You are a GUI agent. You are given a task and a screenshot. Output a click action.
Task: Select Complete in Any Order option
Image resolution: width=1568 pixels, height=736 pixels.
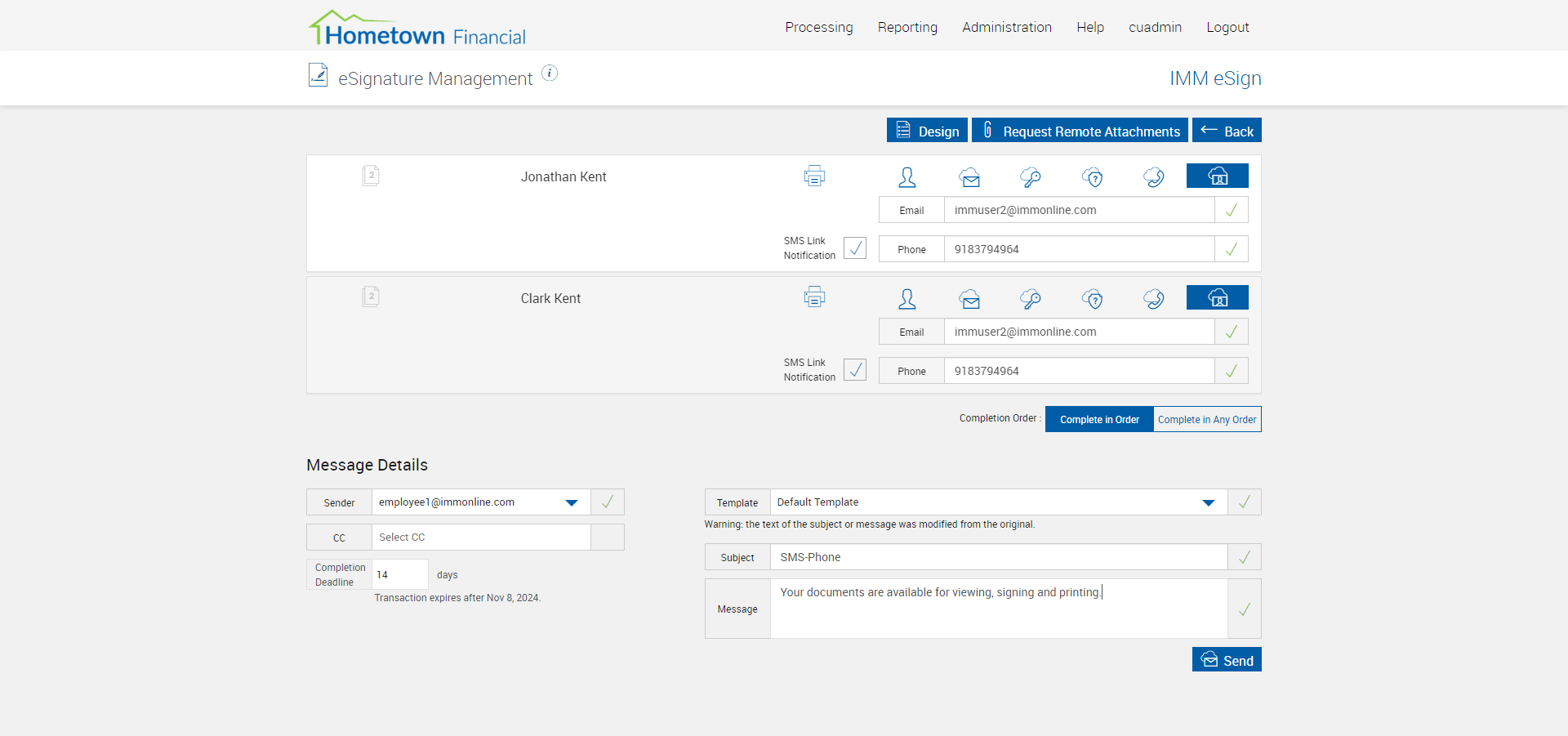(x=1206, y=420)
